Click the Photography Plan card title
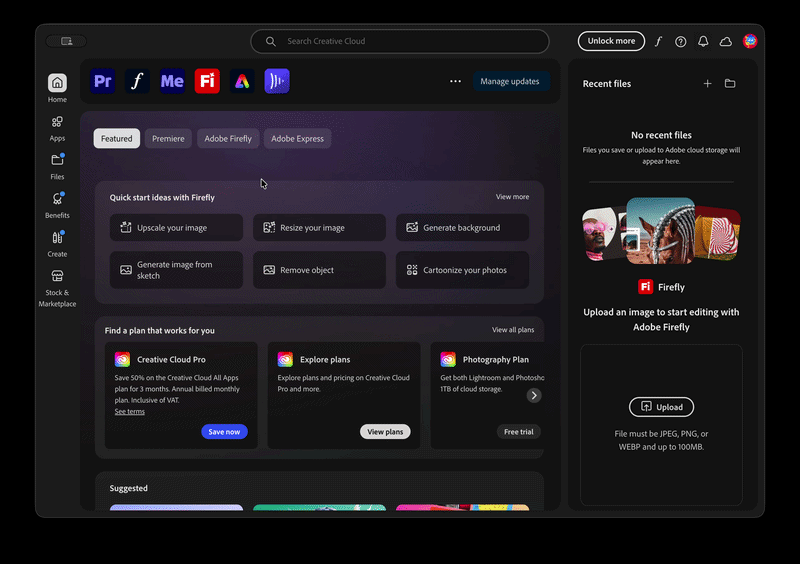The width and height of the screenshot is (800, 564). tap(495, 359)
